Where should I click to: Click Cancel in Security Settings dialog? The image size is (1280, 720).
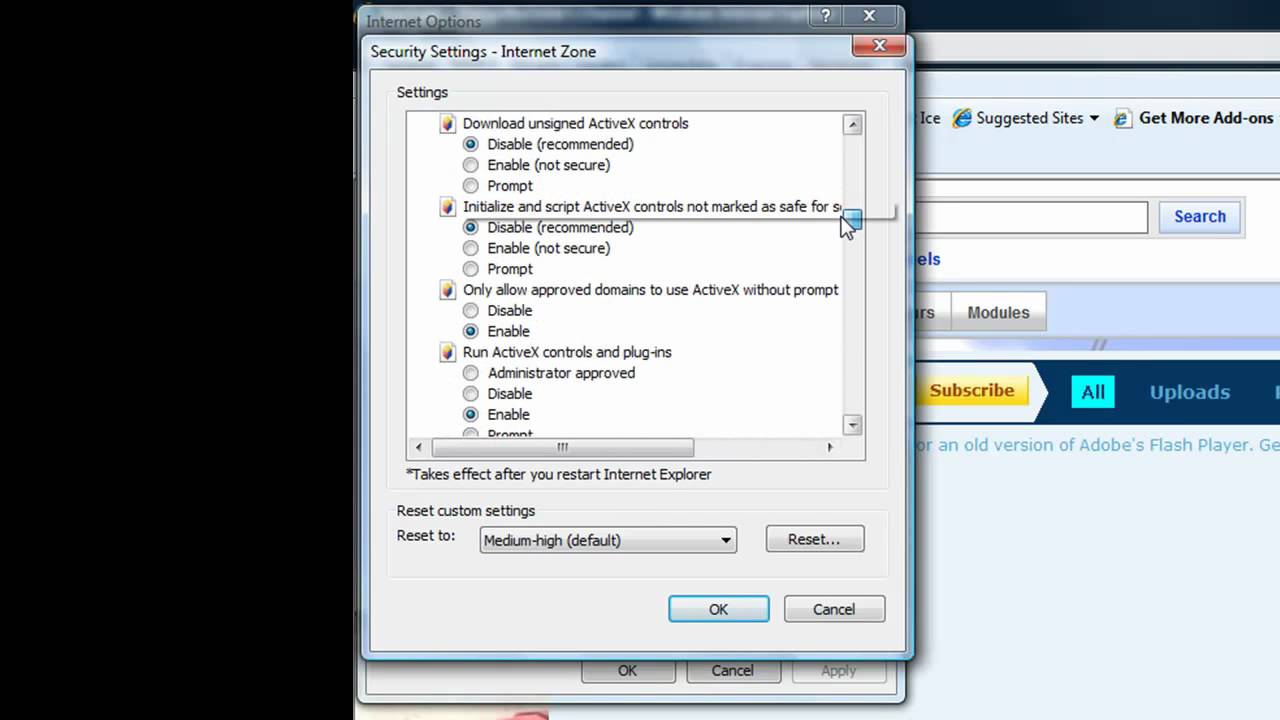coord(834,609)
